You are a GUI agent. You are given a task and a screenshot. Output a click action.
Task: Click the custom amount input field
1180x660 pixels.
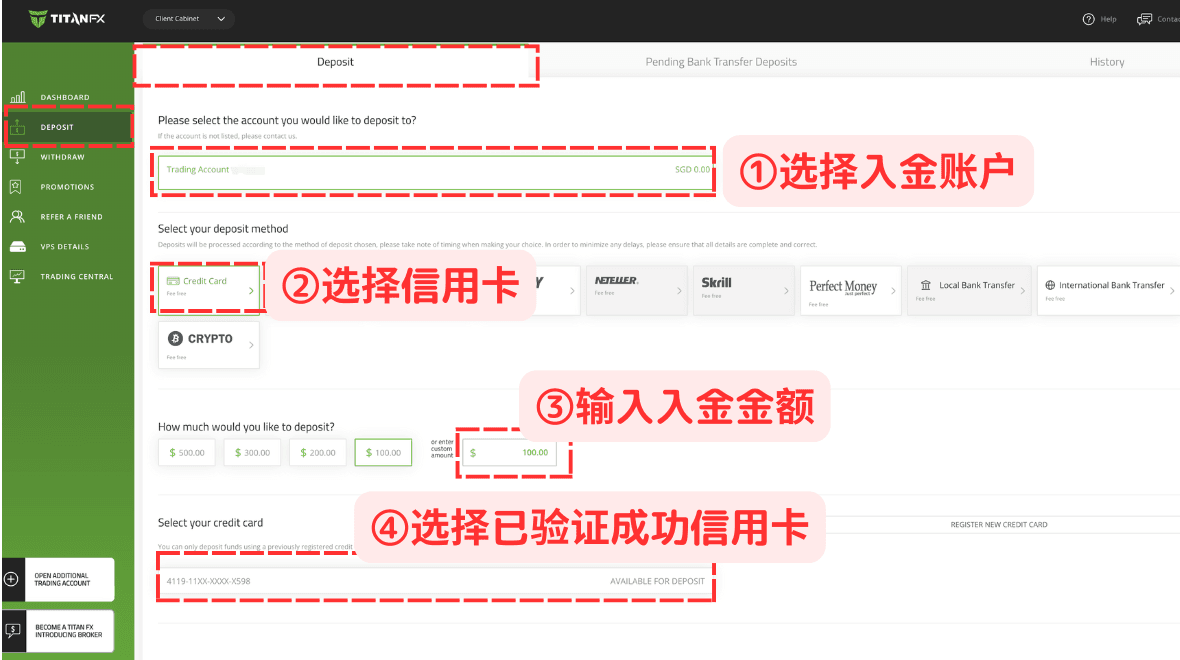[515, 453]
